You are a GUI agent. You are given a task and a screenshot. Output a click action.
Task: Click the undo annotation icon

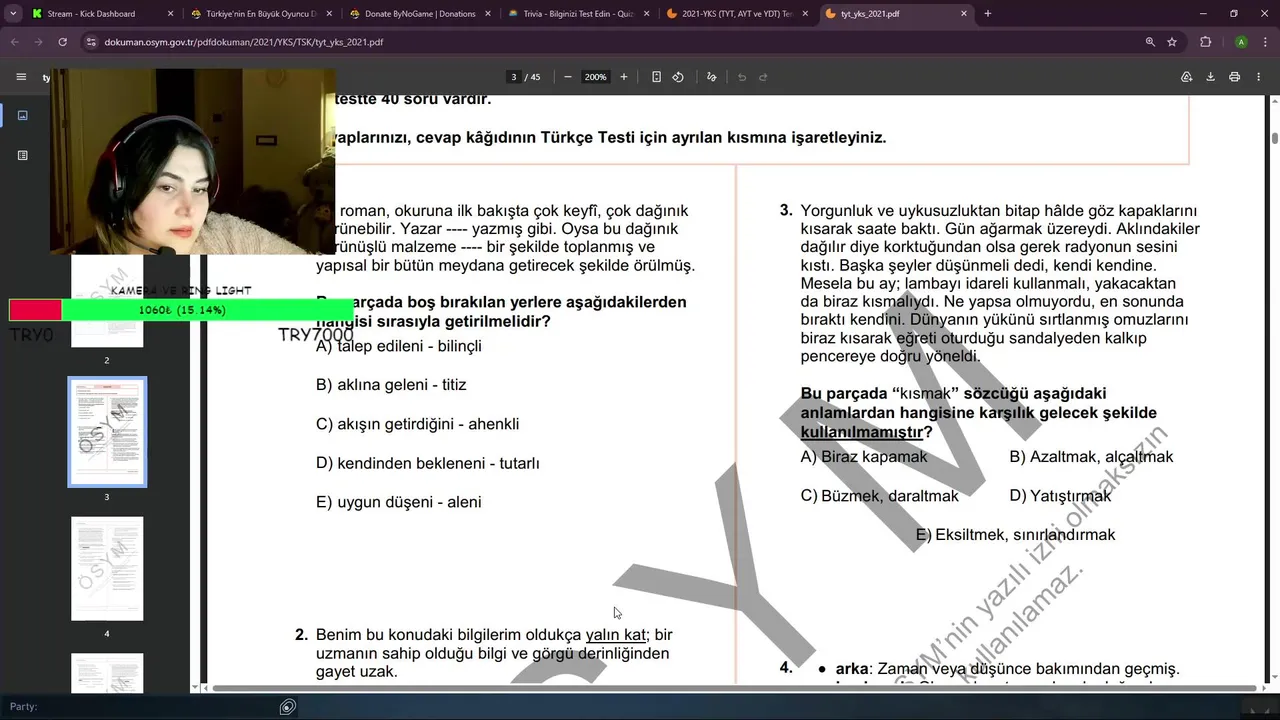click(x=742, y=77)
